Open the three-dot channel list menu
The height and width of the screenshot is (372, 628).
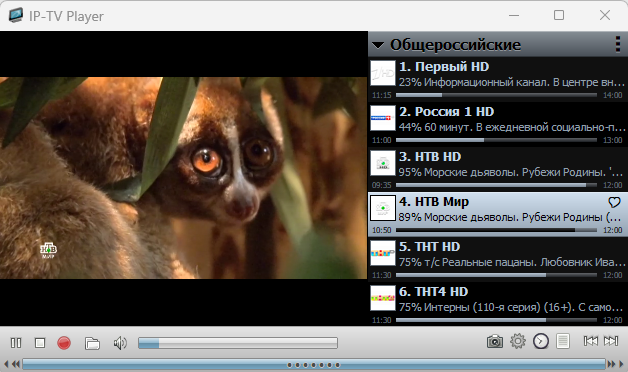(618, 44)
